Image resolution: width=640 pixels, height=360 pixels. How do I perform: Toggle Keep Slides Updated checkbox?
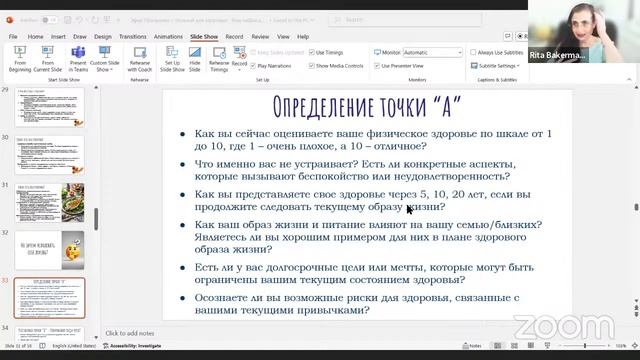[x=253, y=52]
